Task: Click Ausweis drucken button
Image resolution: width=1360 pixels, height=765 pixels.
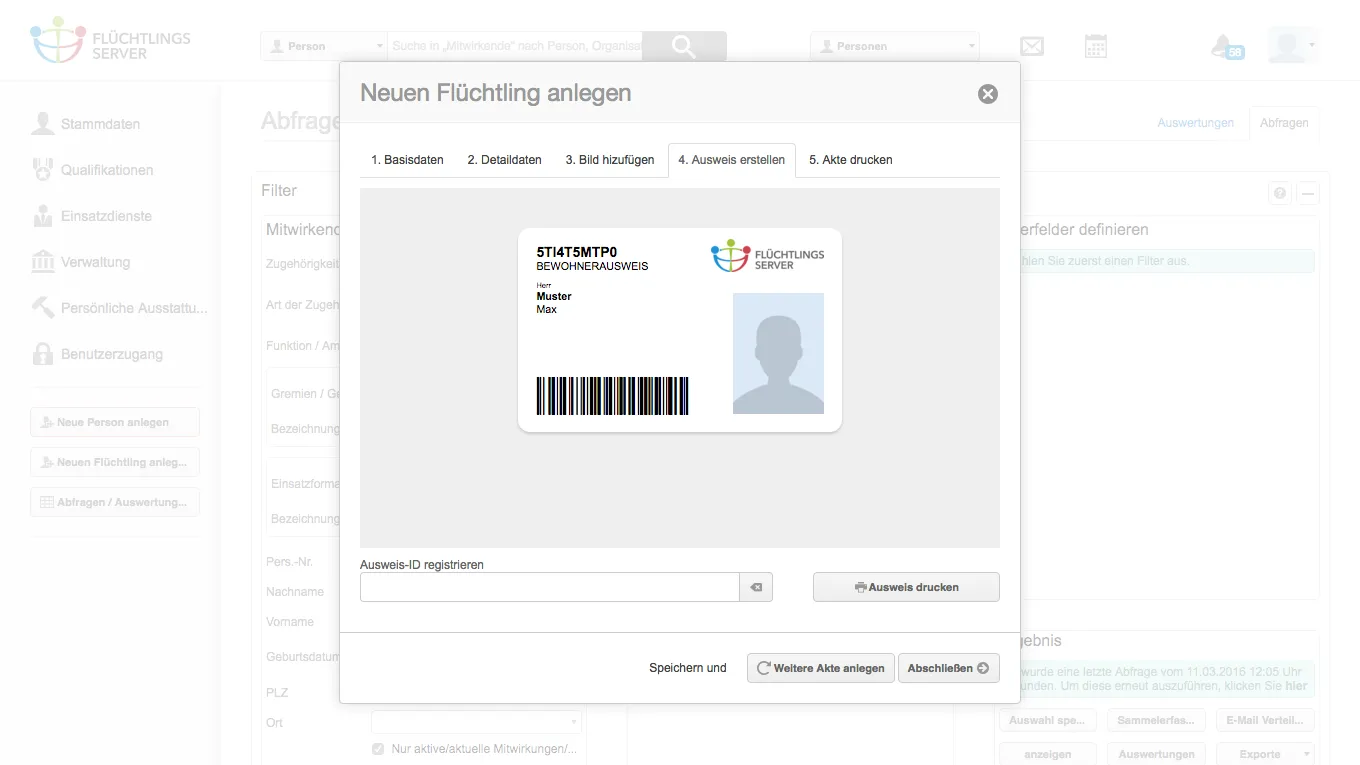Action: click(x=906, y=587)
